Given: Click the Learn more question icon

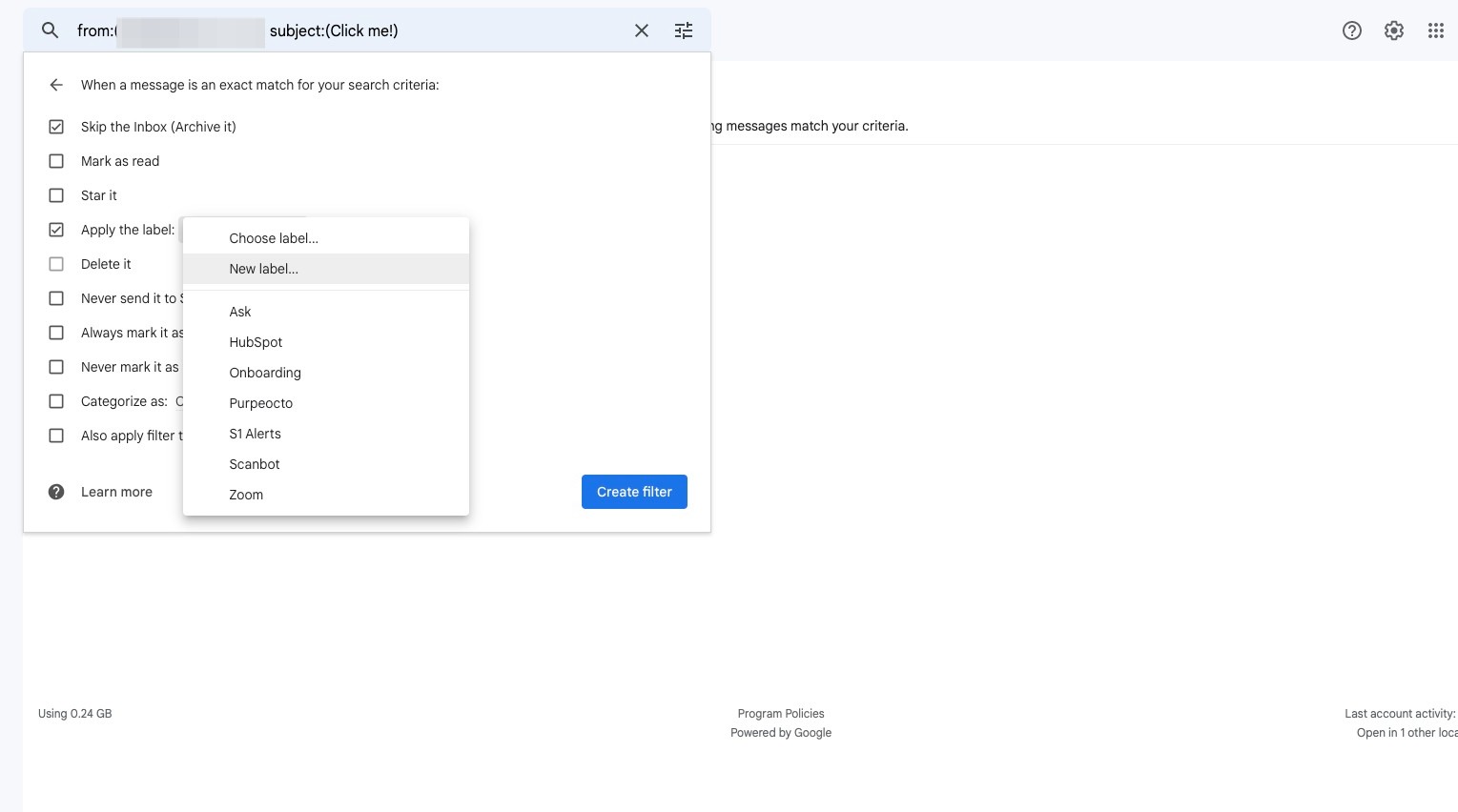Looking at the screenshot, I should click(x=56, y=492).
